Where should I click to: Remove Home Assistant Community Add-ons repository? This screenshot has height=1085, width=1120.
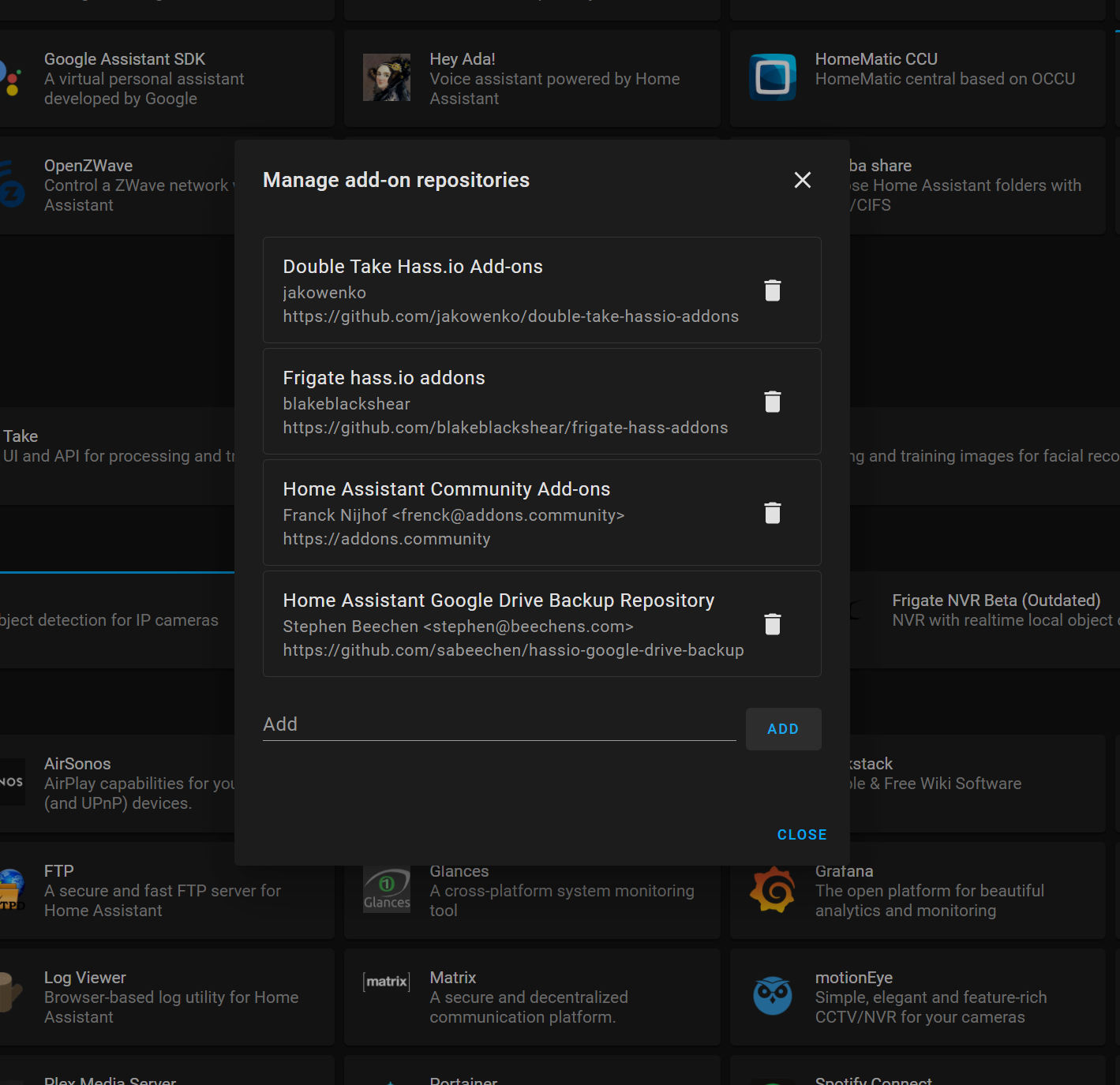[773, 513]
